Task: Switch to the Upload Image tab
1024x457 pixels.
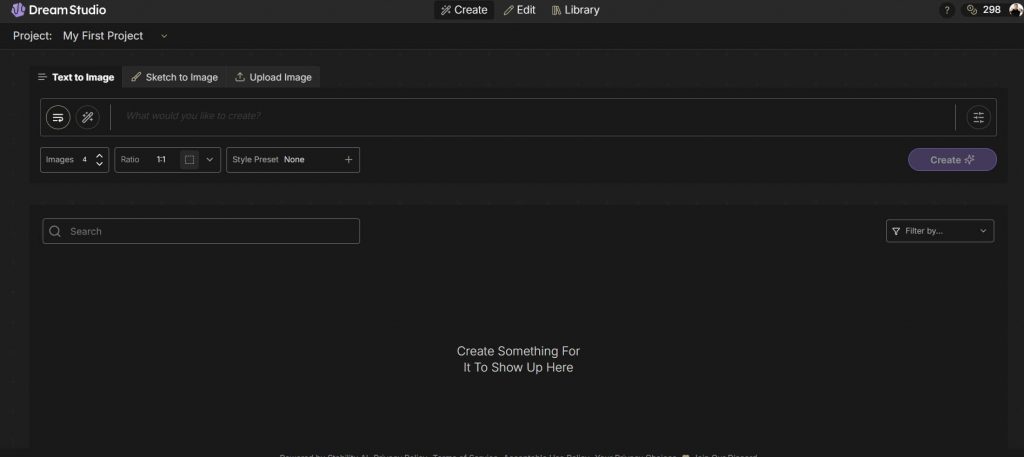Action: click(273, 77)
